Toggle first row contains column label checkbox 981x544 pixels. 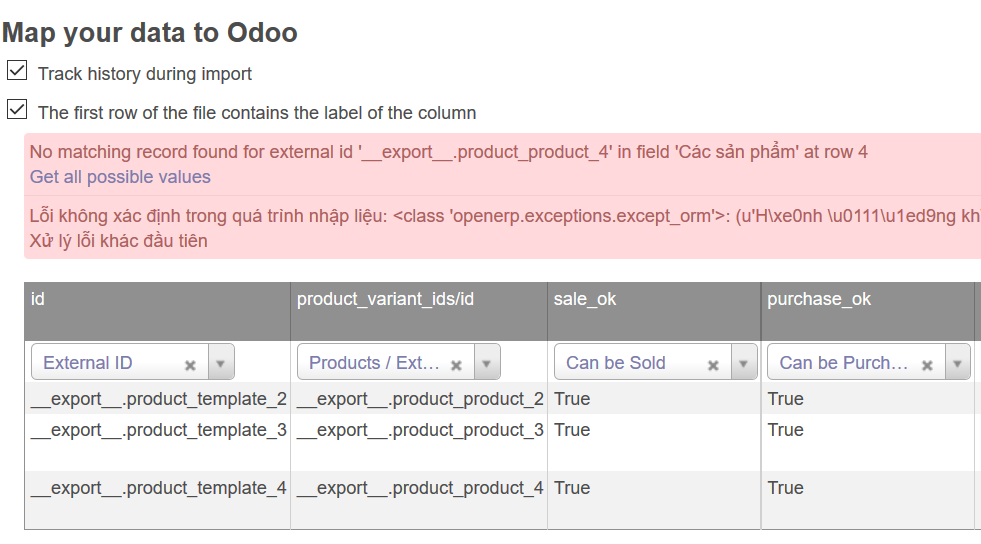[x=17, y=109]
